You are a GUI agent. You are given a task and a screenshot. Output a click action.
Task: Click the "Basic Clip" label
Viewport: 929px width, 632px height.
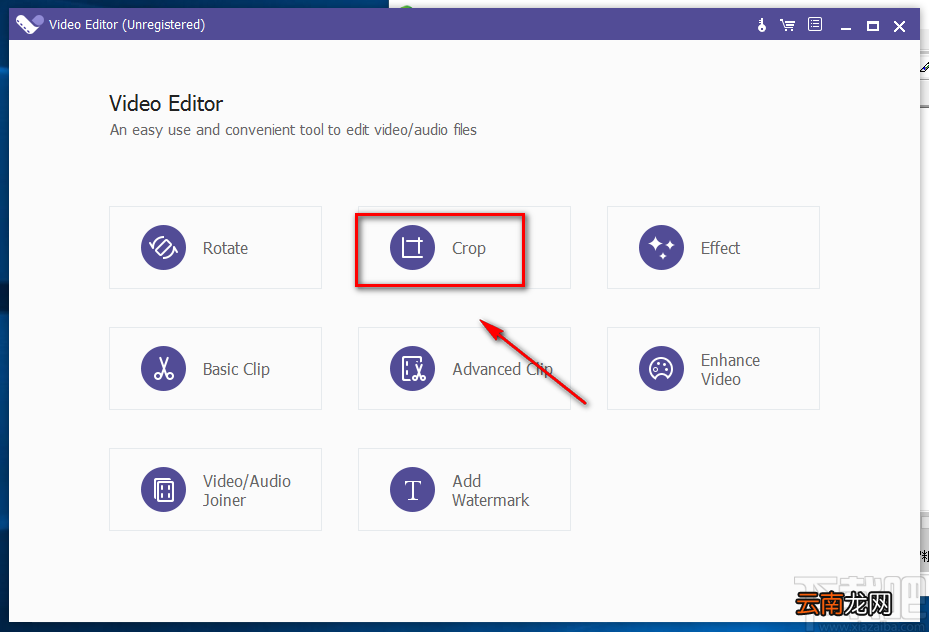tap(236, 369)
